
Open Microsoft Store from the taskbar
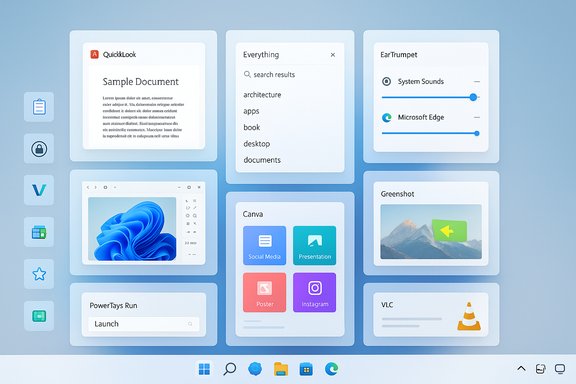click(x=306, y=369)
